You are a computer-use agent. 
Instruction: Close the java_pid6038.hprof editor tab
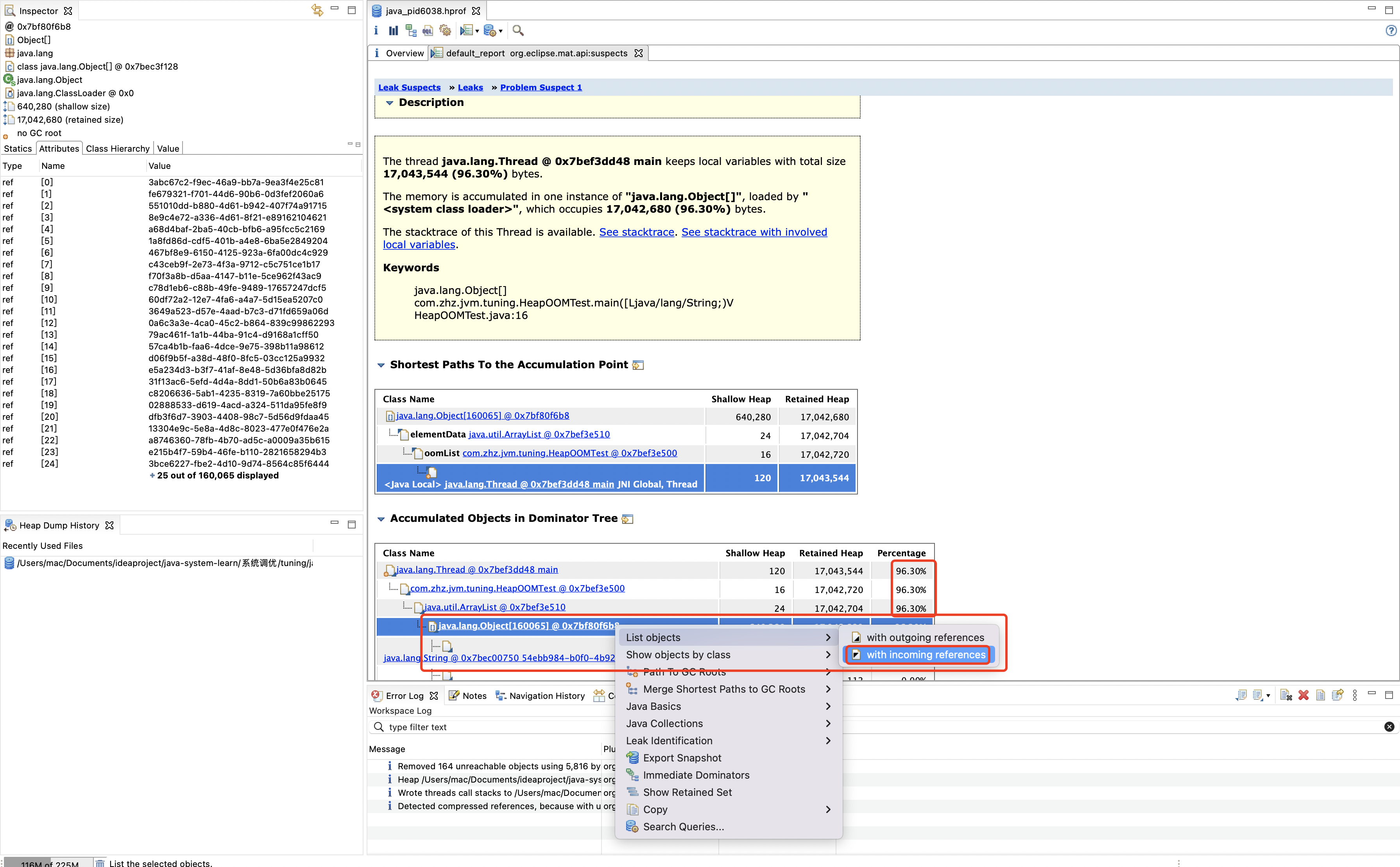(476, 11)
